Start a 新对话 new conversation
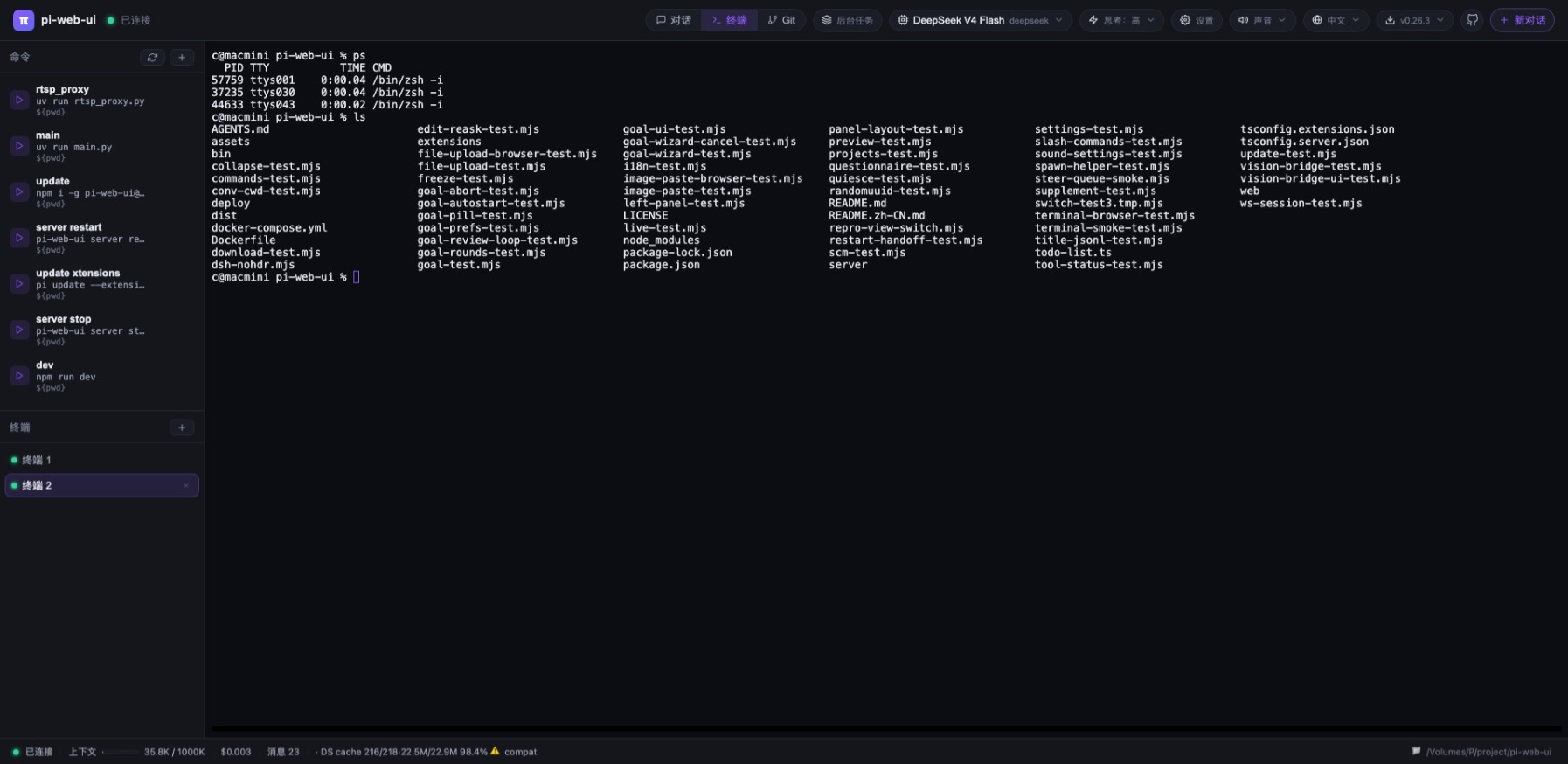This screenshot has height=764, width=1568. (x=1523, y=20)
